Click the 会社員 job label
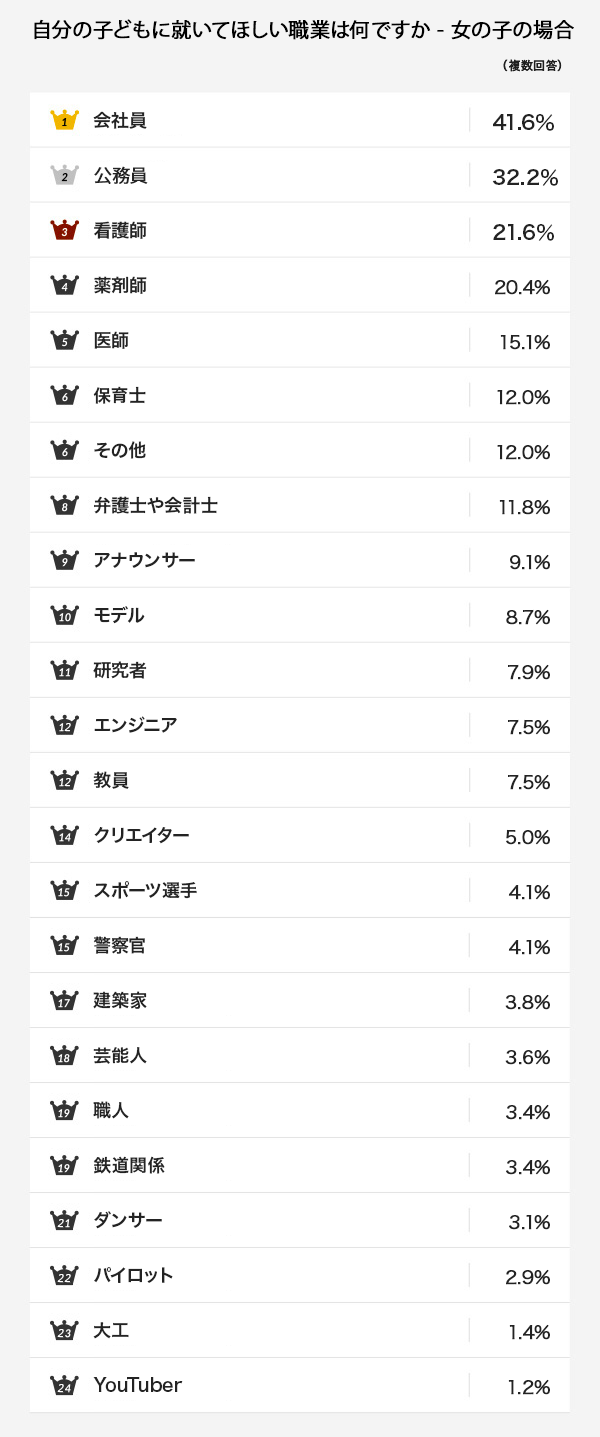The image size is (600, 1437). click(120, 120)
